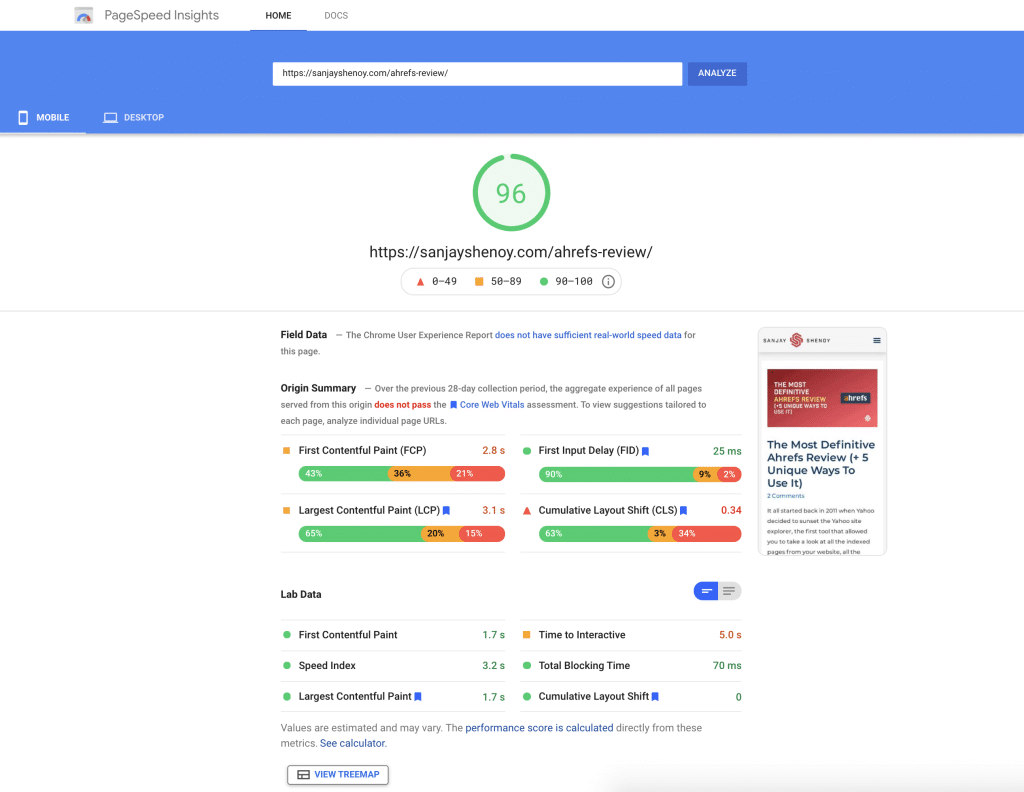This screenshot has width=1024, height=792.
Task: Click the VIEW TREEMAP button
Action: click(338, 774)
